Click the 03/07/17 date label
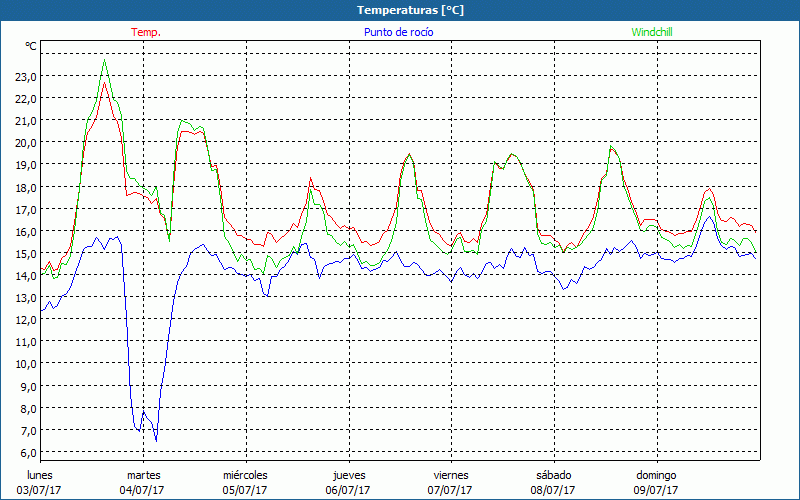This screenshot has width=800, height=500. pos(40,490)
